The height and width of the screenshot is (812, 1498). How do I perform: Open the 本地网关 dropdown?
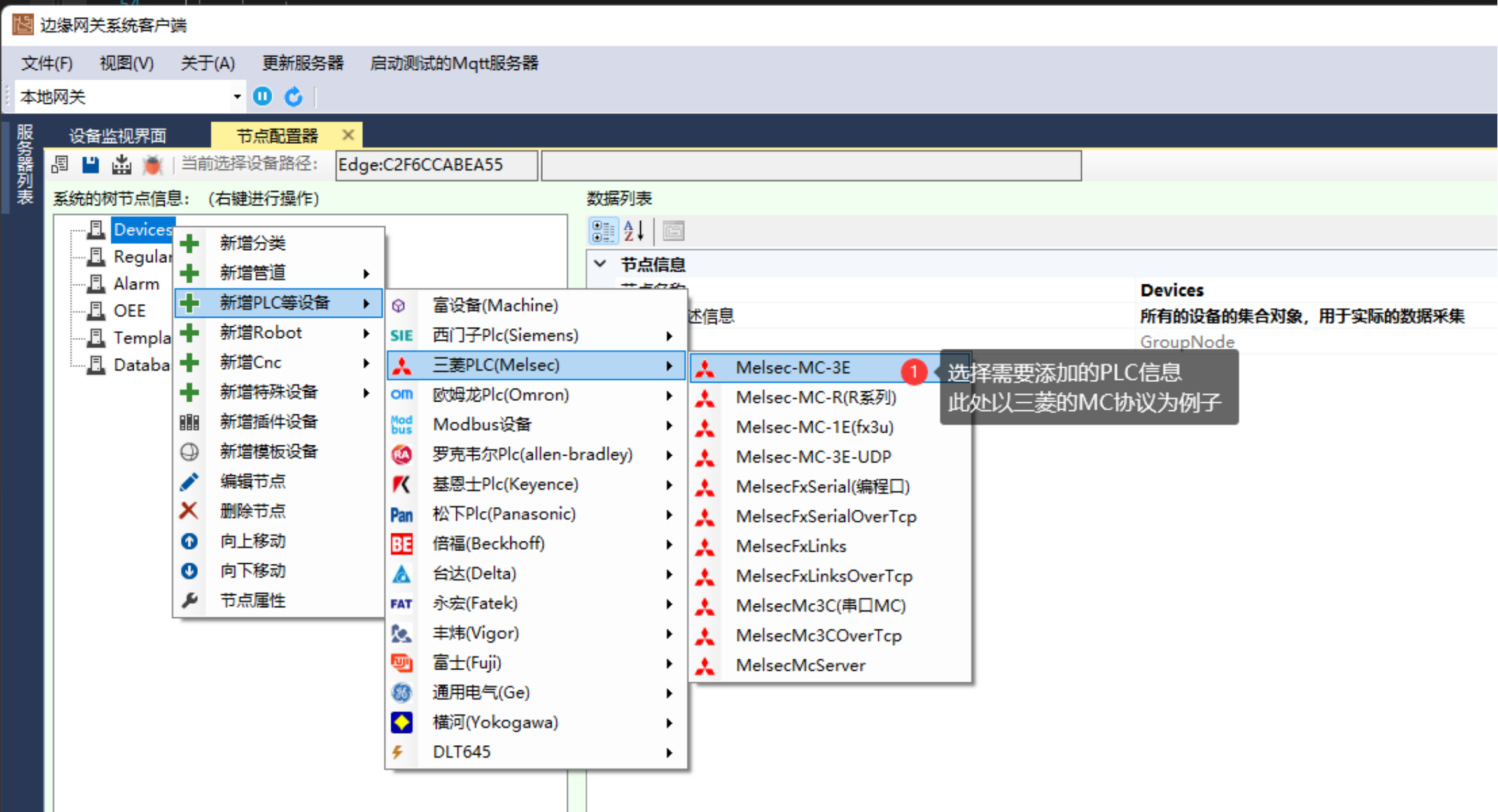(x=237, y=97)
